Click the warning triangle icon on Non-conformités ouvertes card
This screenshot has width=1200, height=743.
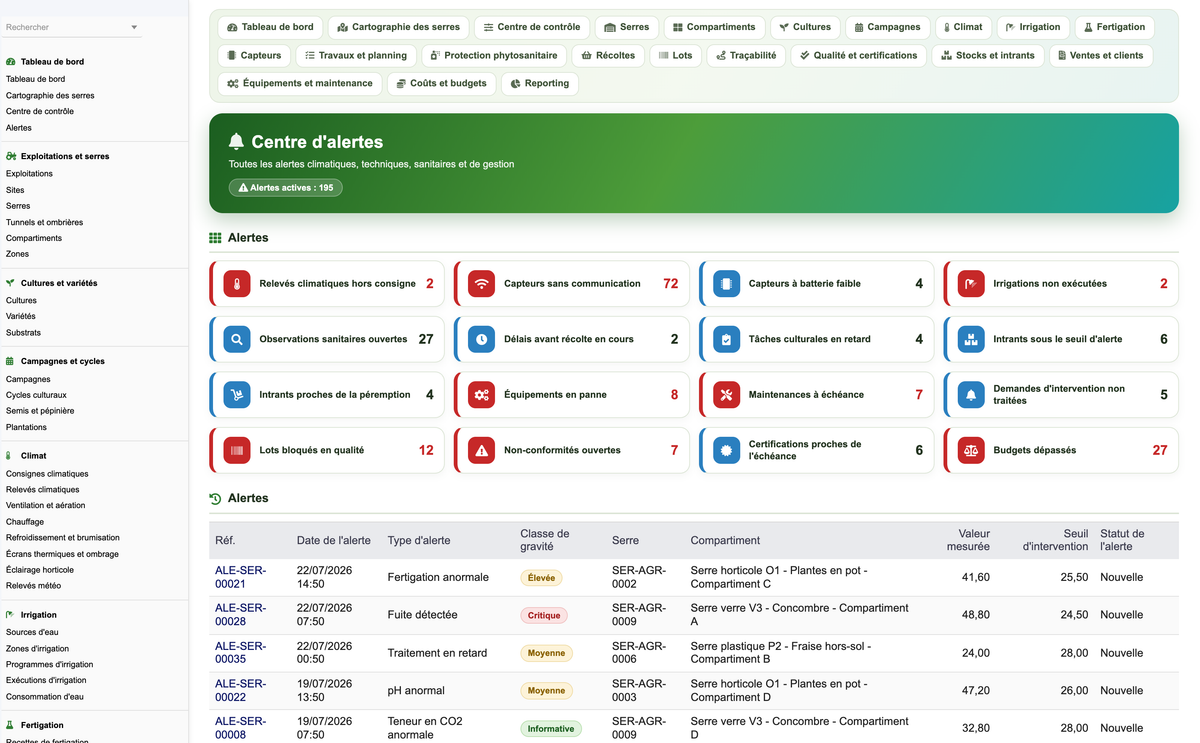tap(482, 450)
